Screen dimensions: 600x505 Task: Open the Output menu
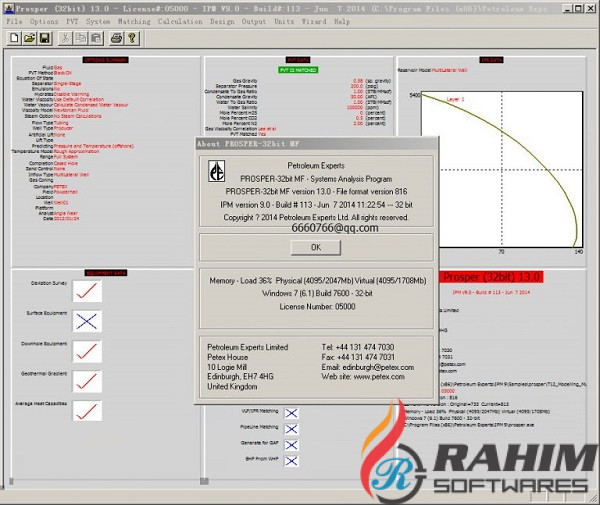point(254,21)
